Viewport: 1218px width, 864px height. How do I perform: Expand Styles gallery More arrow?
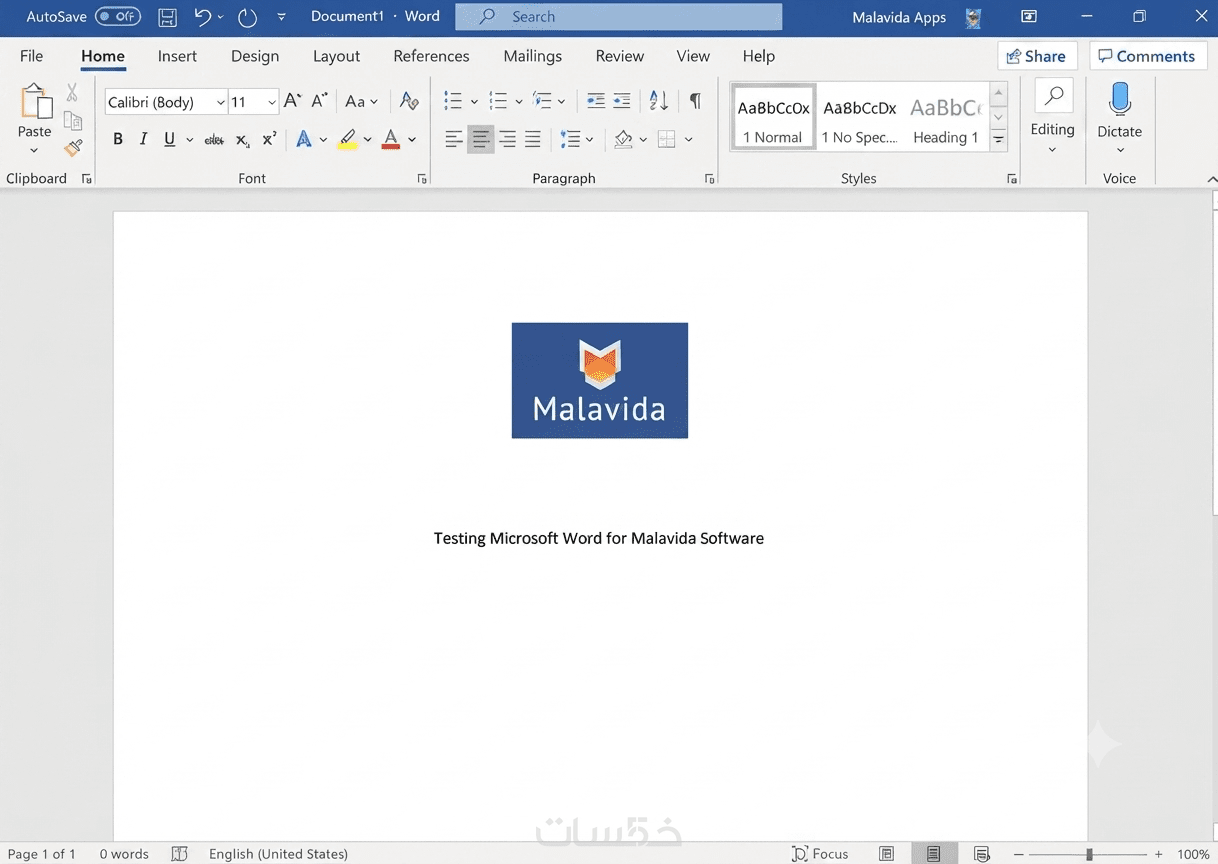click(998, 141)
